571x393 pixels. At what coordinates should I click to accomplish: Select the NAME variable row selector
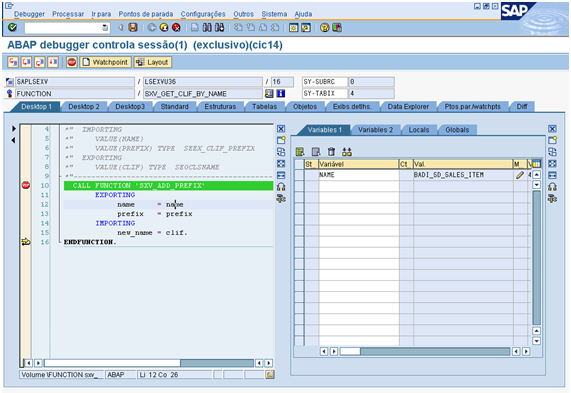click(x=299, y=175)
